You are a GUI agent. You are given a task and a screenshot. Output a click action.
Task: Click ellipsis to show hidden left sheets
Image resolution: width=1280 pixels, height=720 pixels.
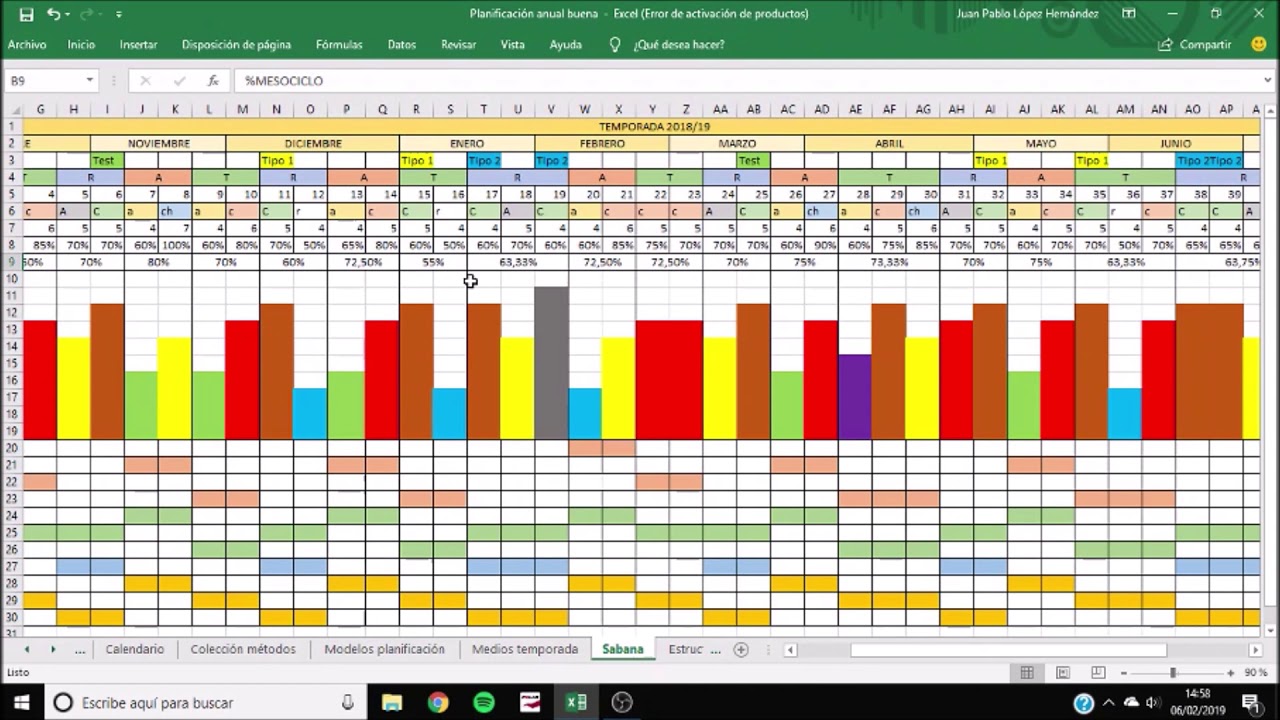tap(80, 649)
